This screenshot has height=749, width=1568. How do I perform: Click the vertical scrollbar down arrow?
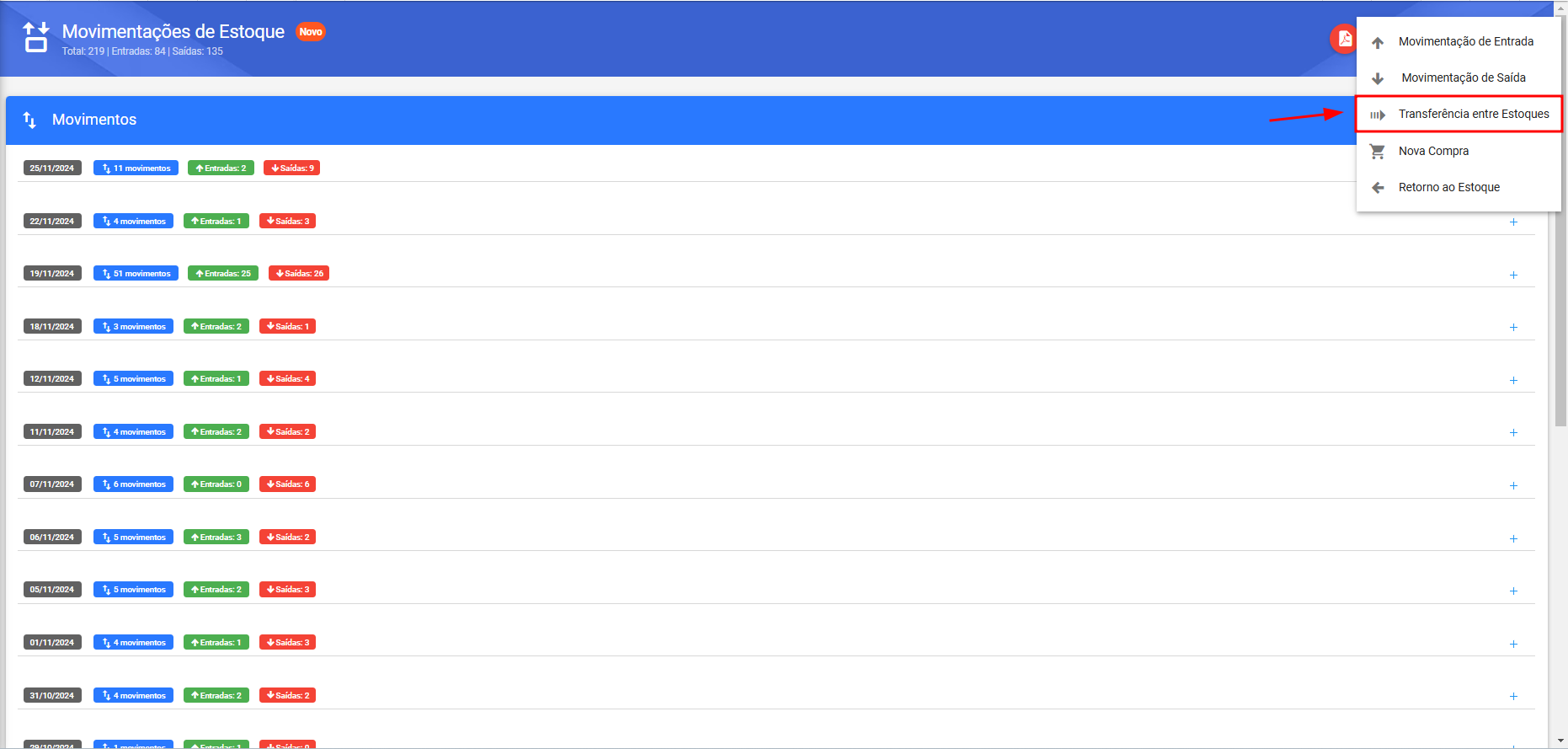pos(1560,741)
